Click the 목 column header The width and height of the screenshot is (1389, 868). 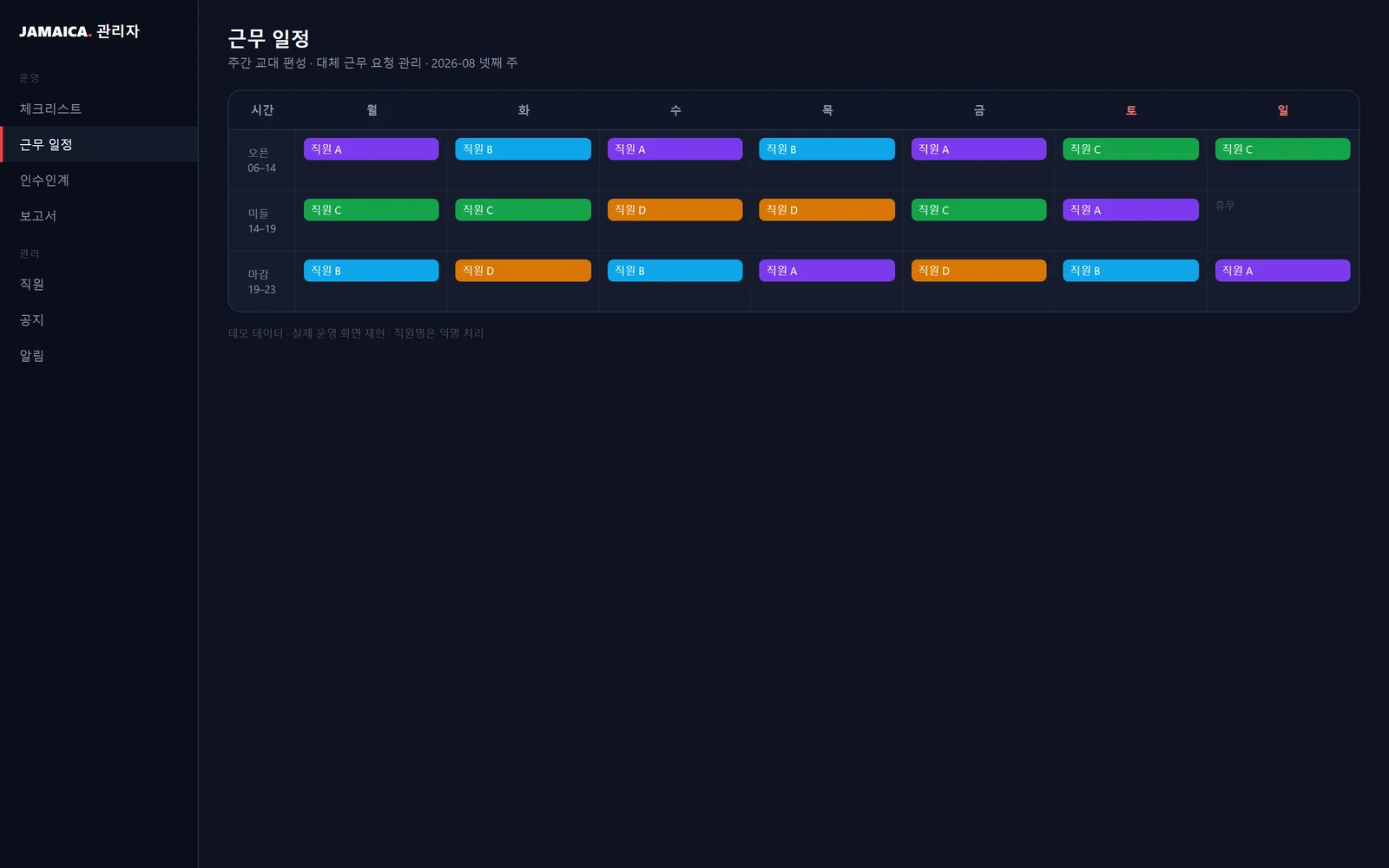[827, 110]
